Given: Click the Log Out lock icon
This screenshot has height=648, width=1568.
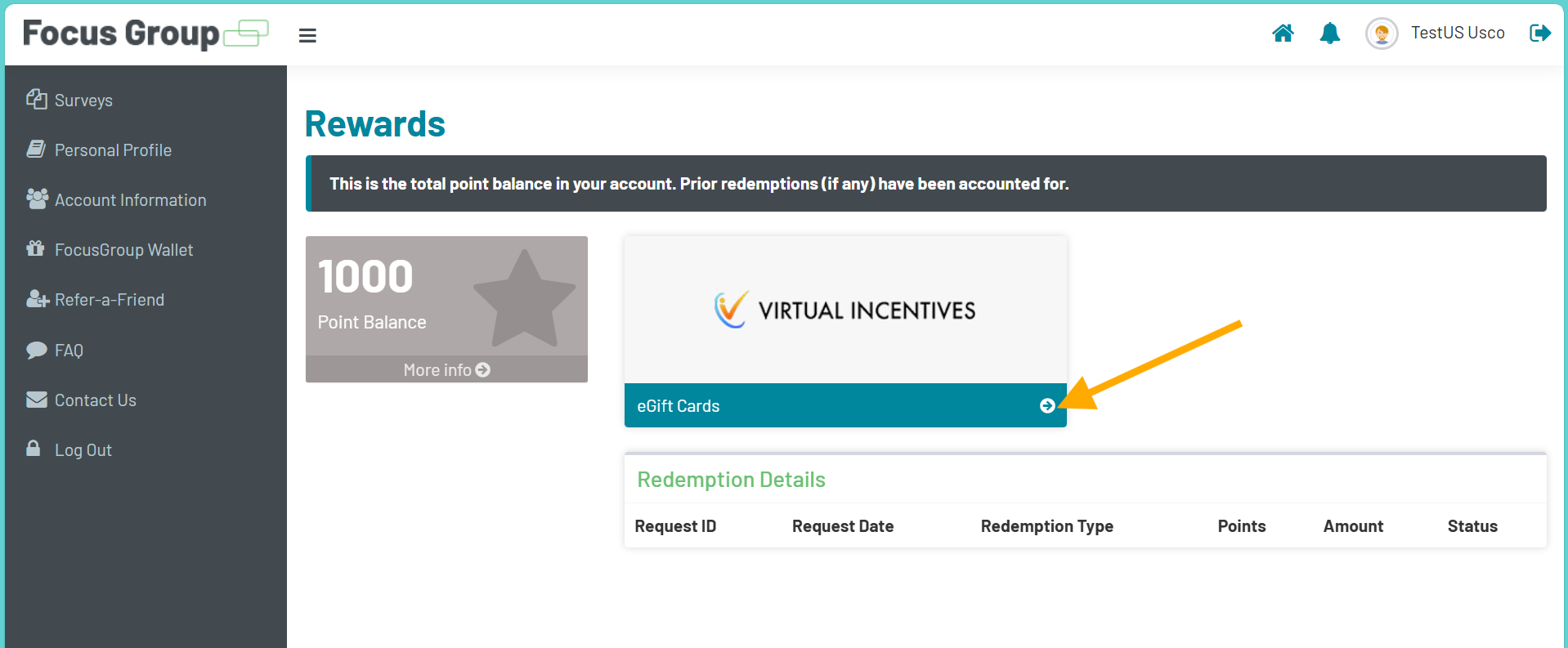Looking at the screenshot, I should point(34,448).
